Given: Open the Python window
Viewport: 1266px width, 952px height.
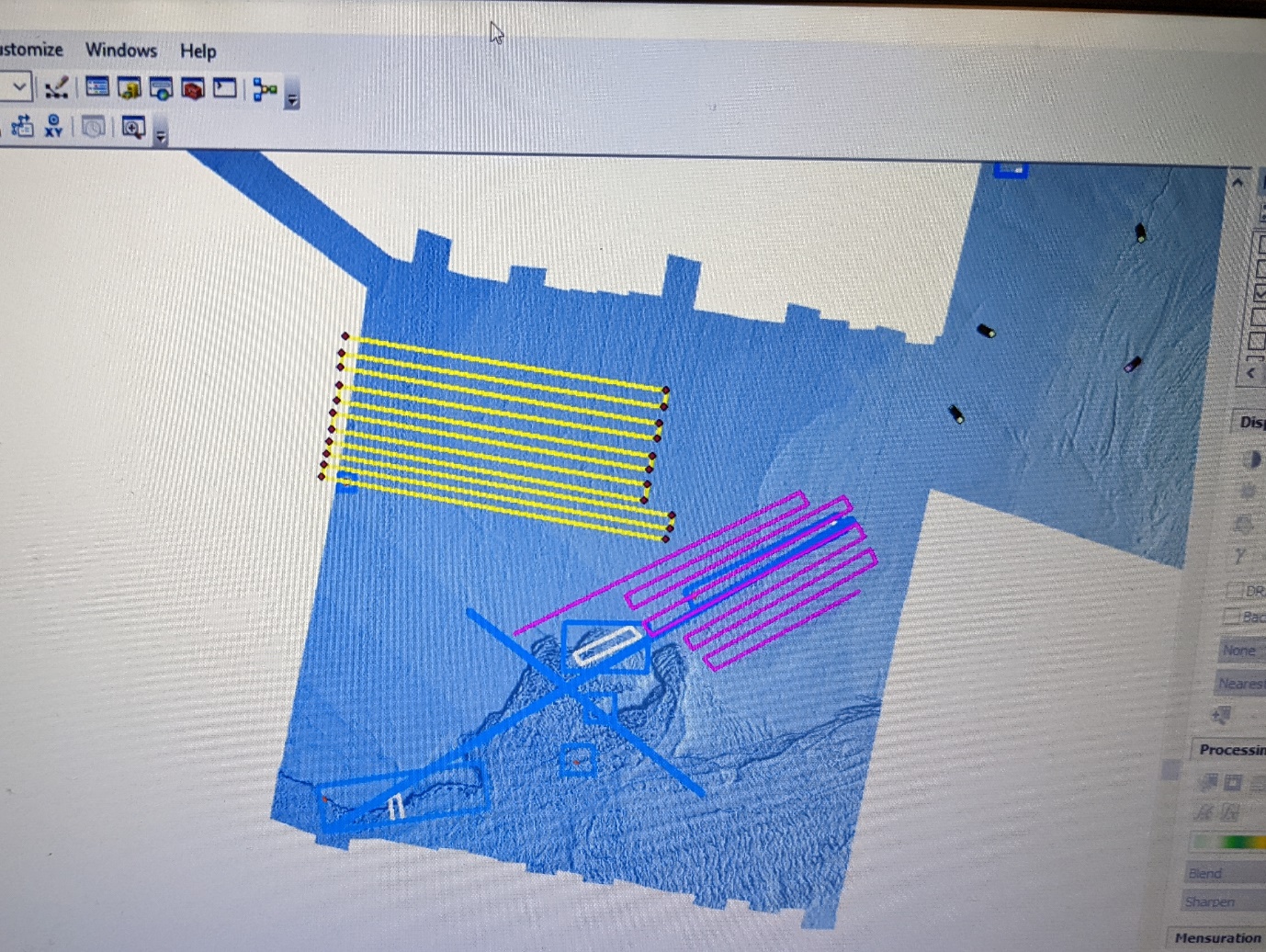Looking at the screenshot, I should pyautogui.click(x=225, y=87).
